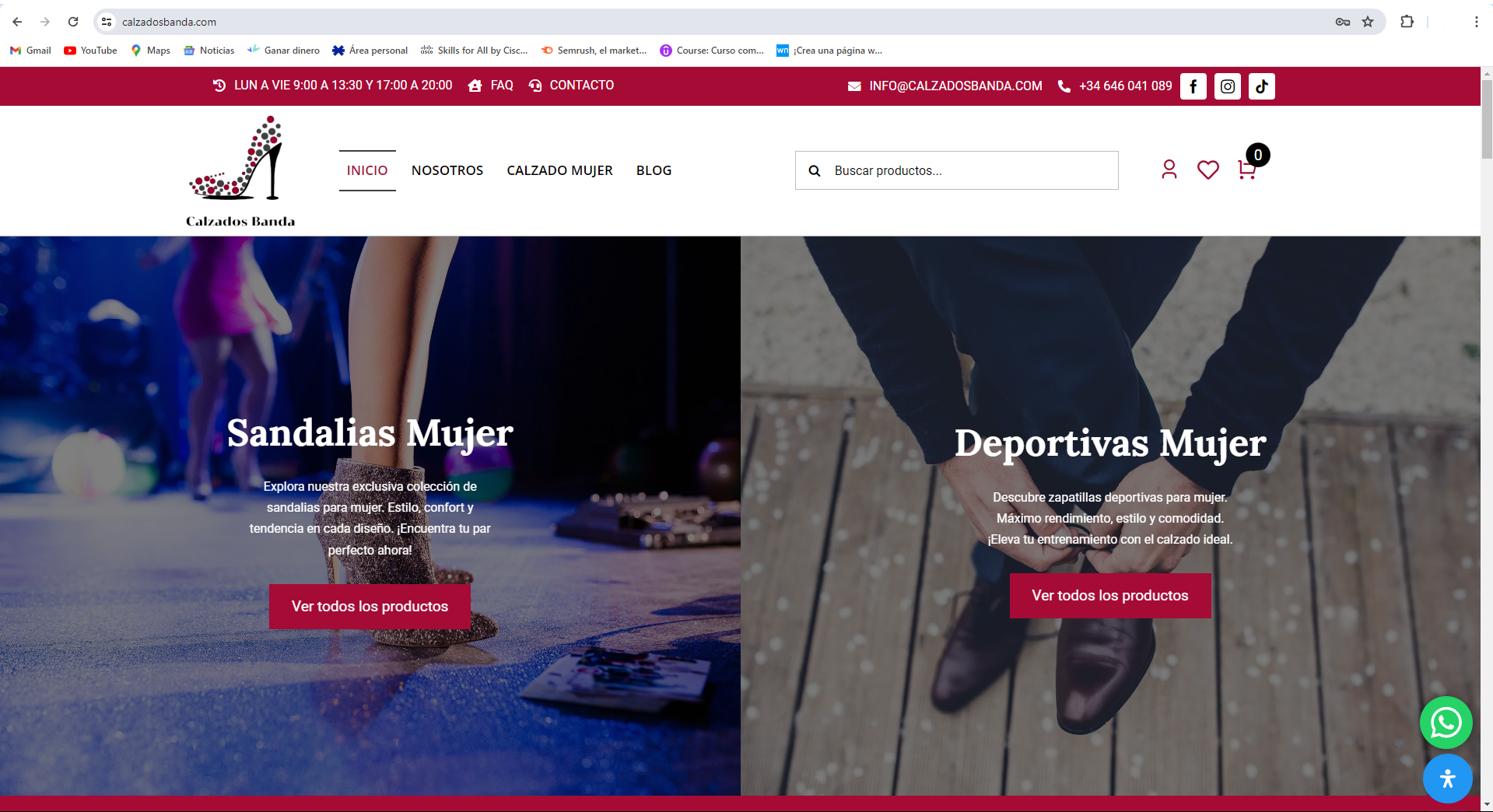Open the wishlist heart icon
This screenshot has height=812, width=1493.
click(1207, 170)
